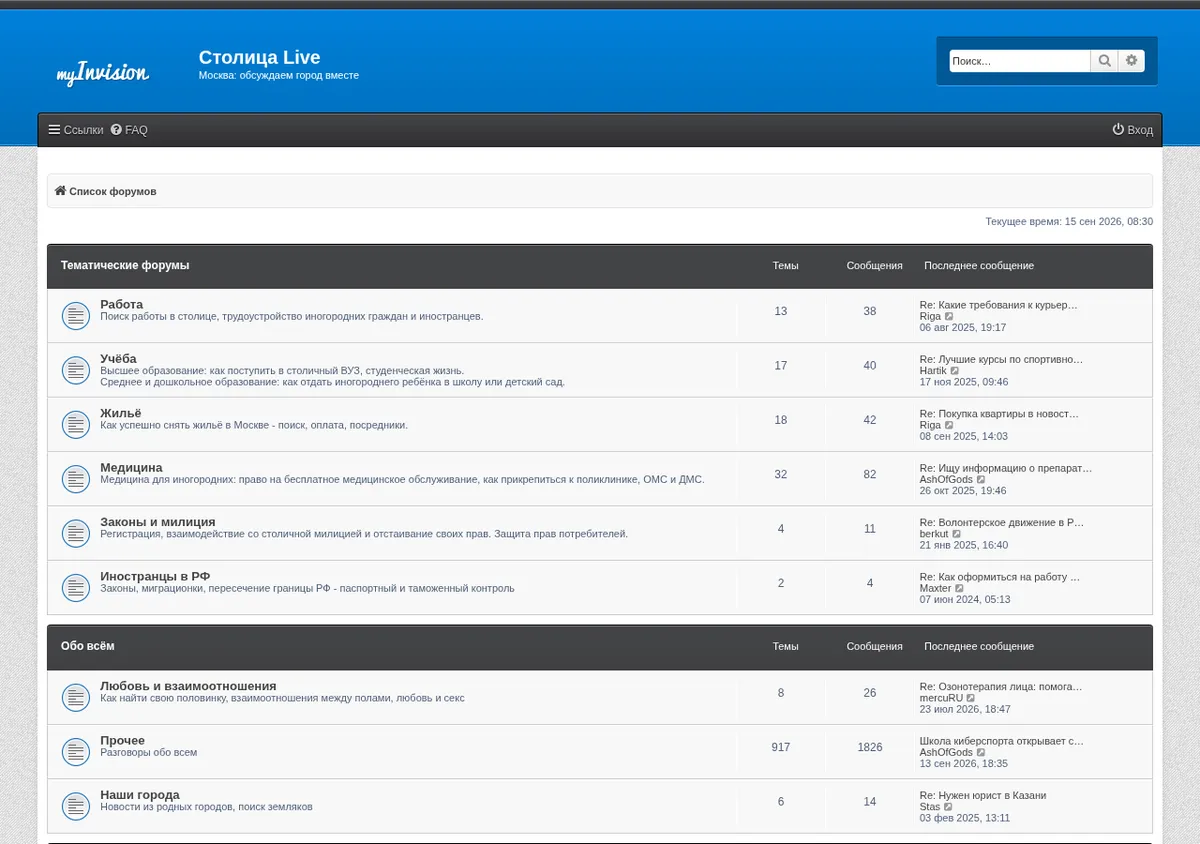1200x844 pixels.
Task: Open the Обо всём category header
Action: (88, 646)
